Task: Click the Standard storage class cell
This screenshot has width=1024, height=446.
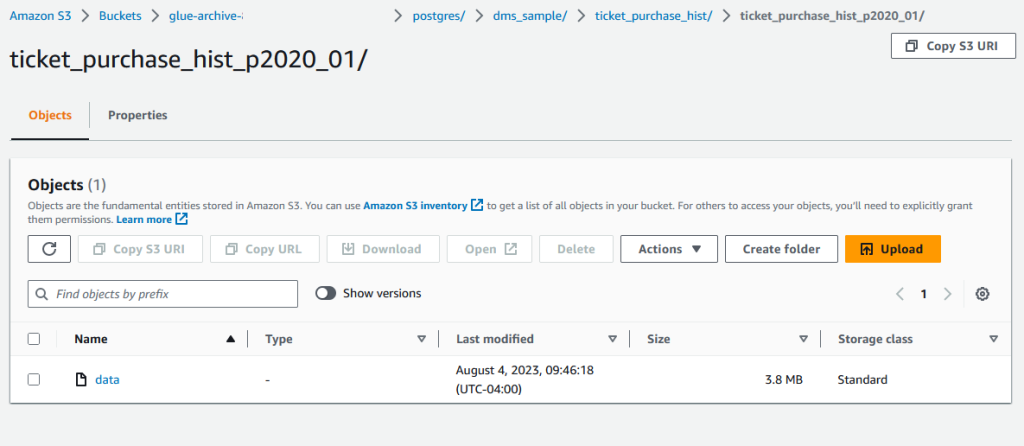Action: click(x=862, y=379)
